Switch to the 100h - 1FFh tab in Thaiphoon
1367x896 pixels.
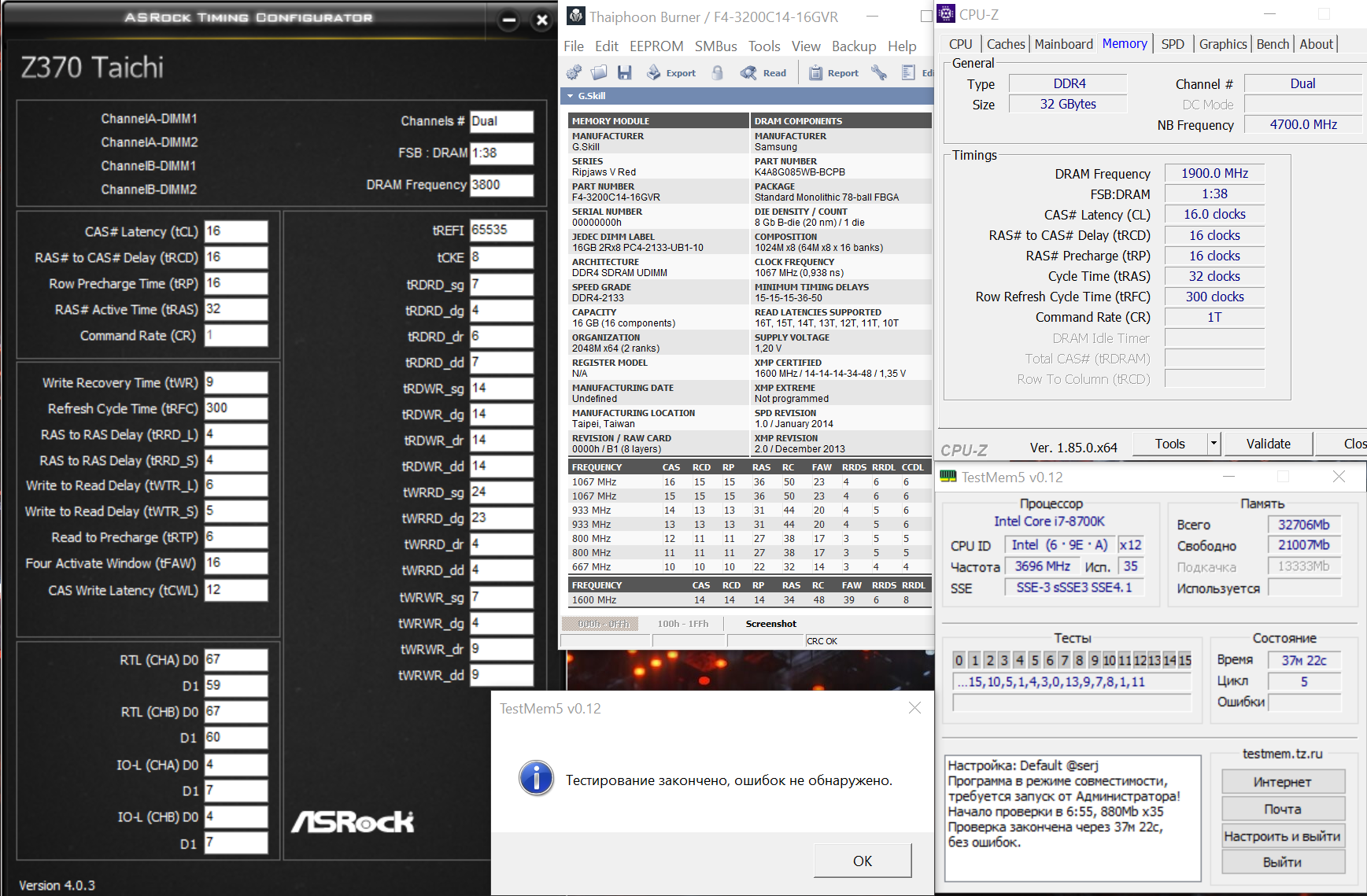click(683, 624)
